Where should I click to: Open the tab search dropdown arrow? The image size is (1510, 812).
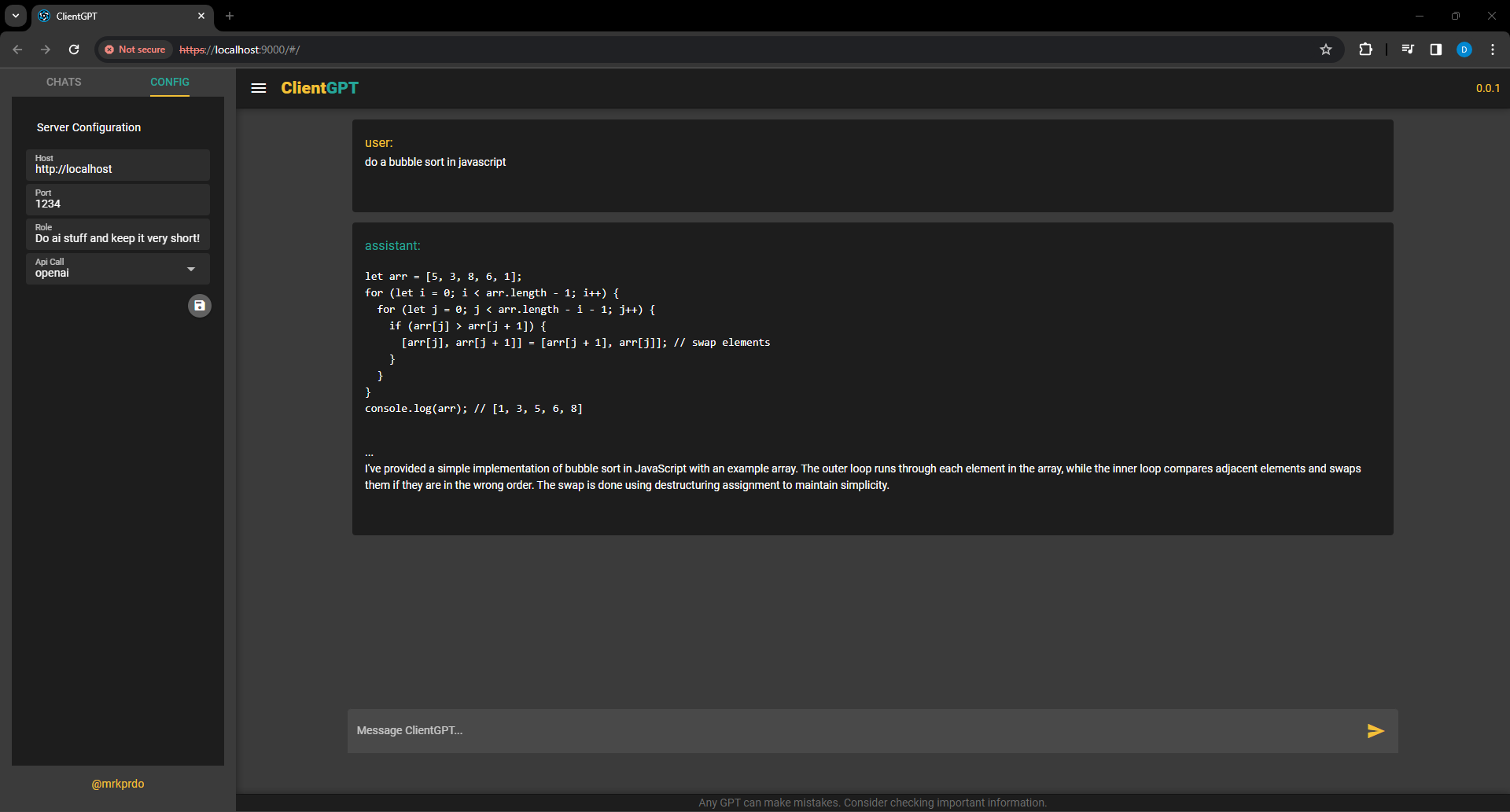pos(16,16)
